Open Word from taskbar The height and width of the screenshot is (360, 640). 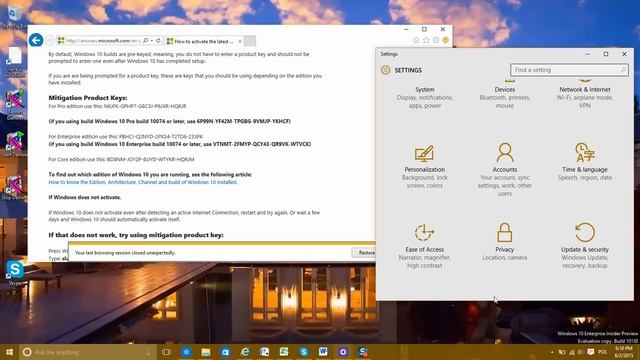323,352
